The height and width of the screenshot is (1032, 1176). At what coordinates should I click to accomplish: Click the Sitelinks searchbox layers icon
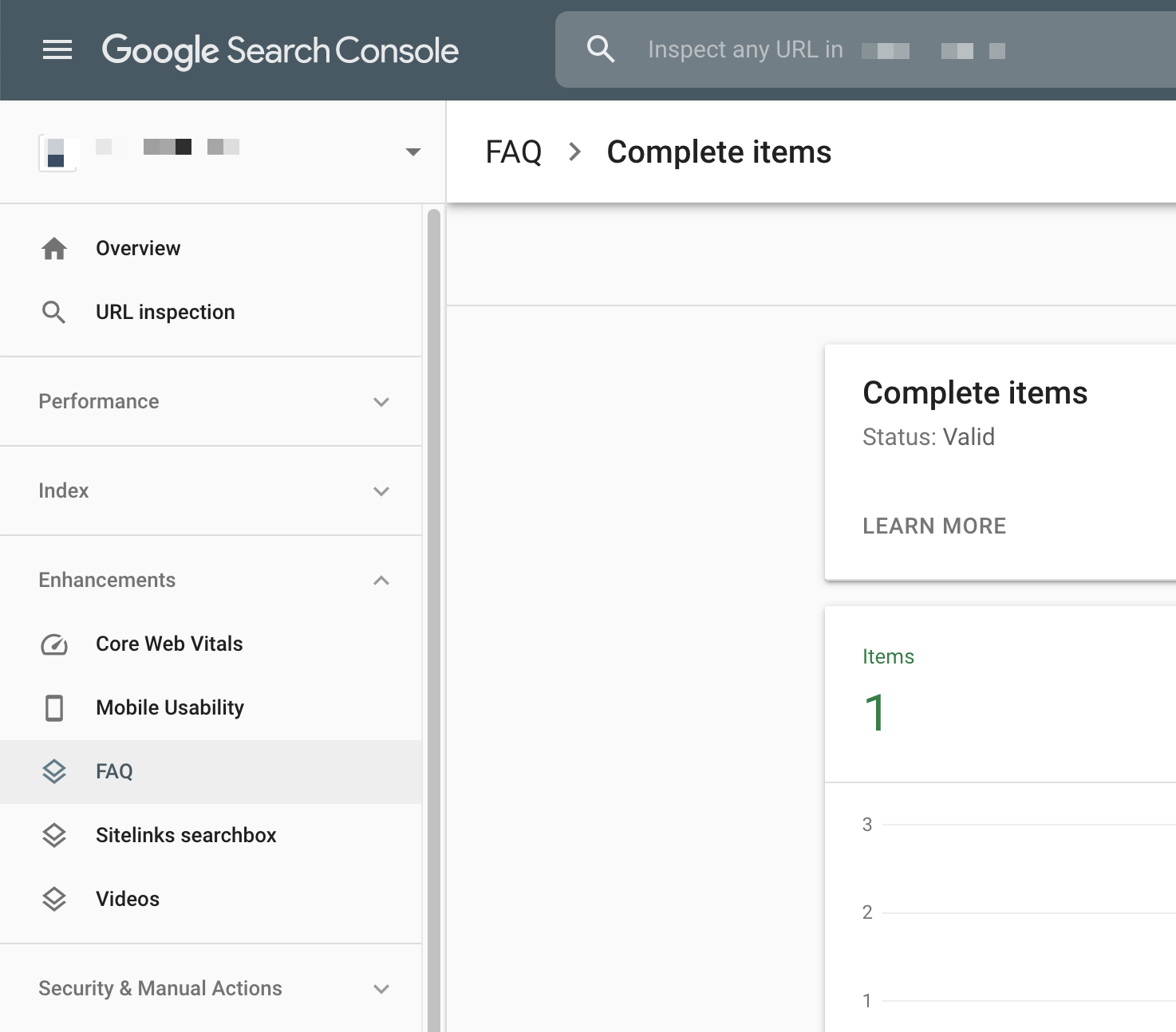pos(54,835)
